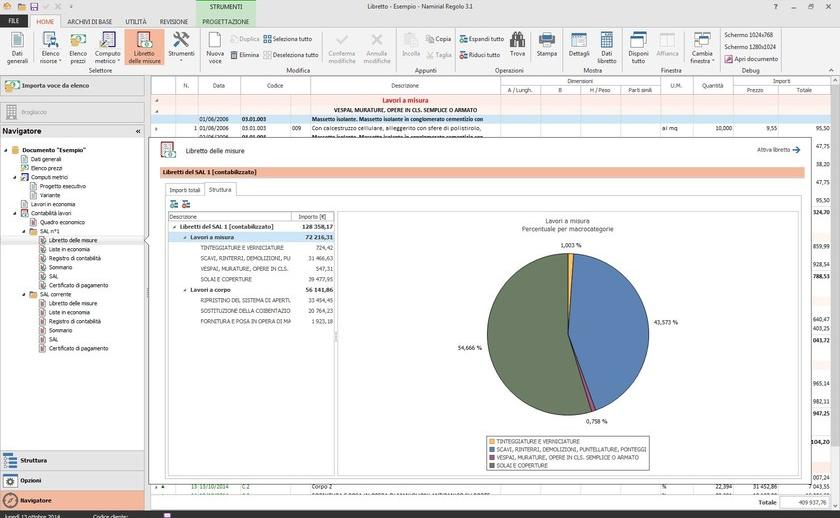Open the Strumenti dropdown in ribbon
840x518 pixels.
coord(181,47)
